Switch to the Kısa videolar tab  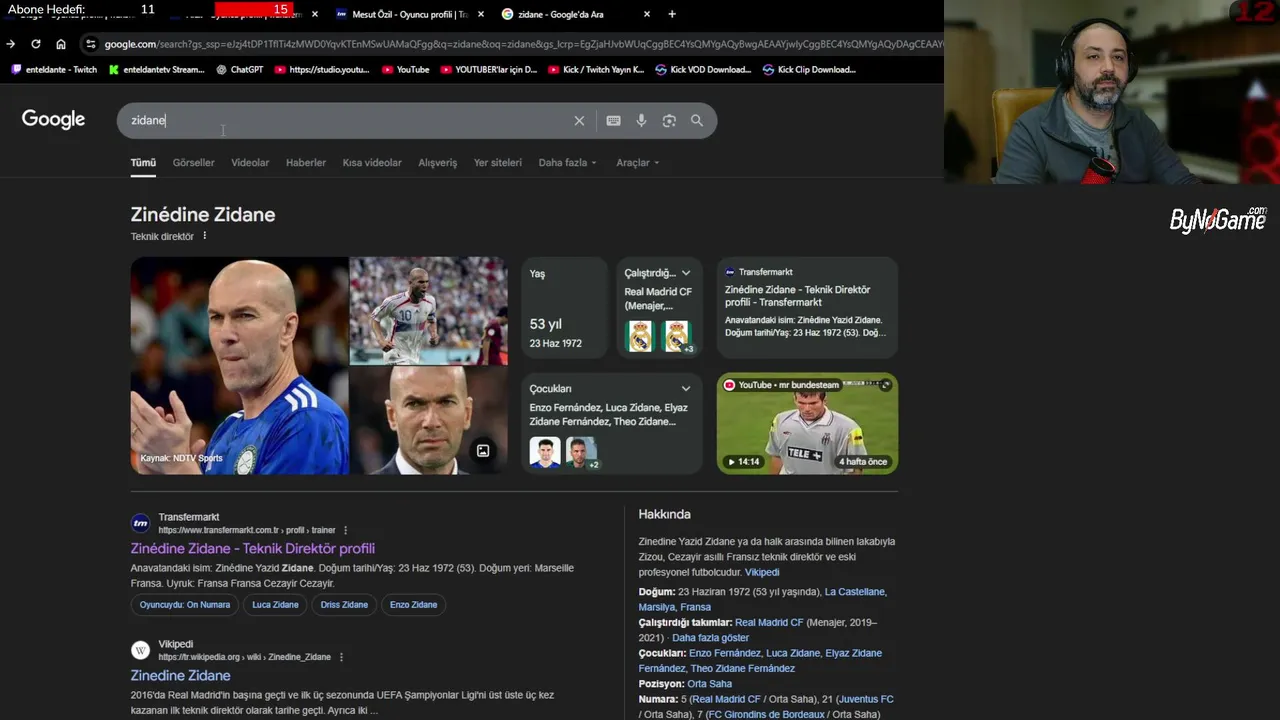pos(372,163)
